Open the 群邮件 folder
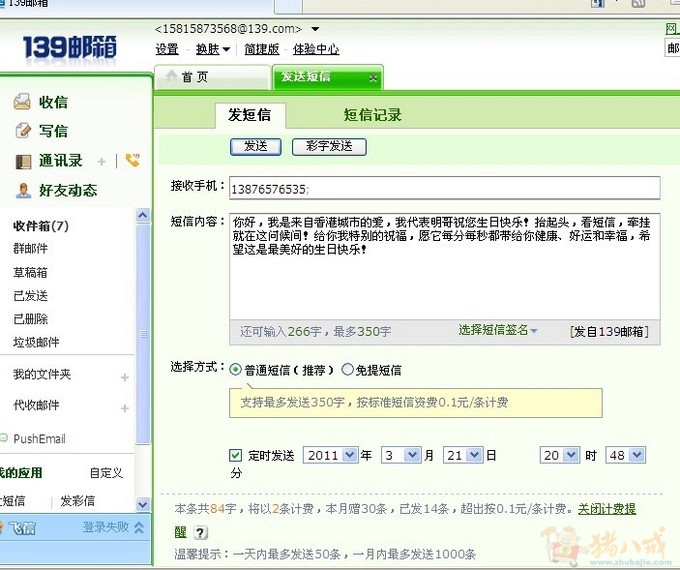Viewport: 680px width, 570px height. pos(30,249)
